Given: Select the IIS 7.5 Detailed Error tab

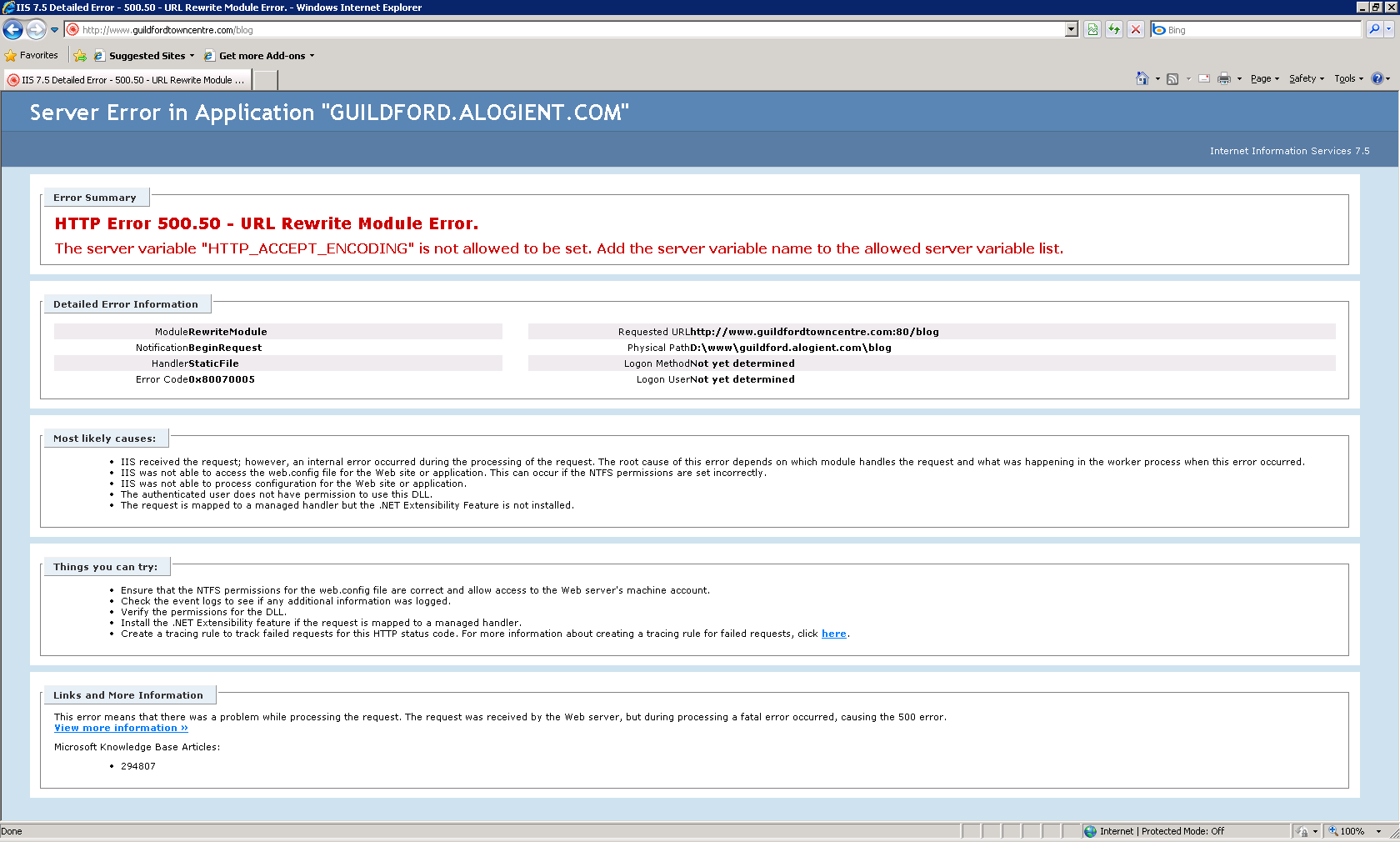Looking at the screenshot, I should point(127,80).
